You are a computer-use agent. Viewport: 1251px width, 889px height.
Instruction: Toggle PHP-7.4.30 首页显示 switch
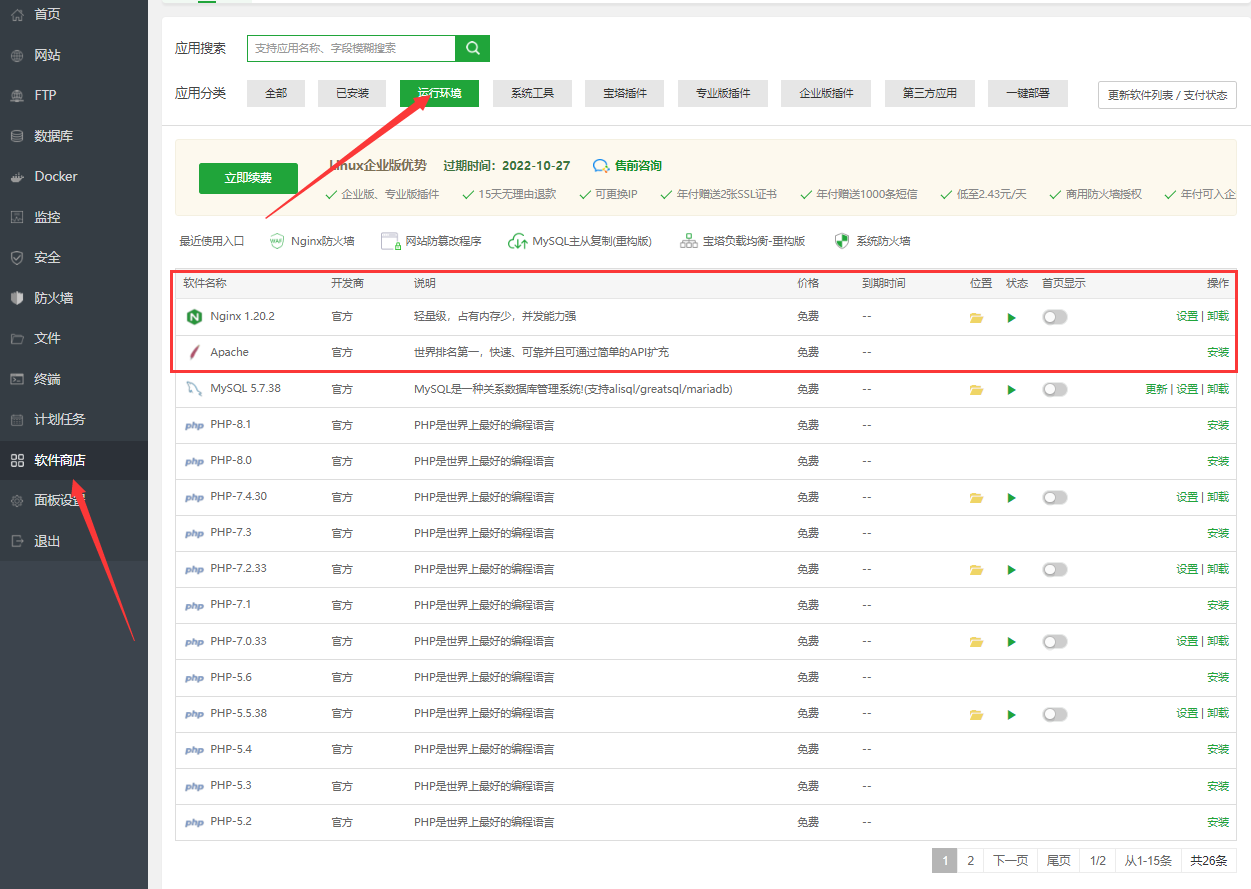pyautogui.click(x=1055, y=497)
